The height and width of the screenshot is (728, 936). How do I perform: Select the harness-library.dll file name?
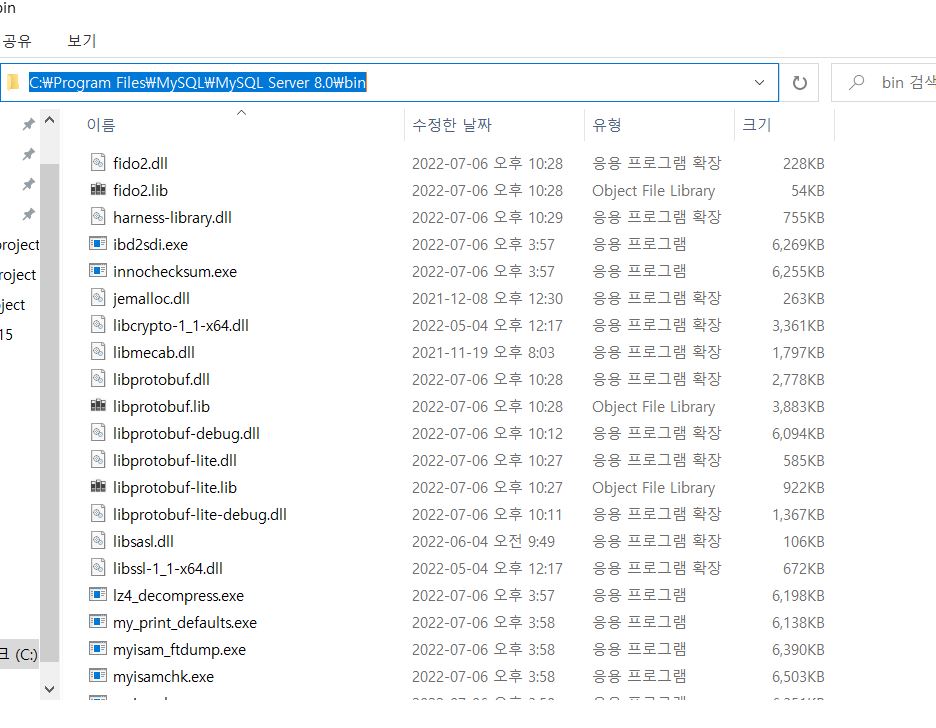173,217
